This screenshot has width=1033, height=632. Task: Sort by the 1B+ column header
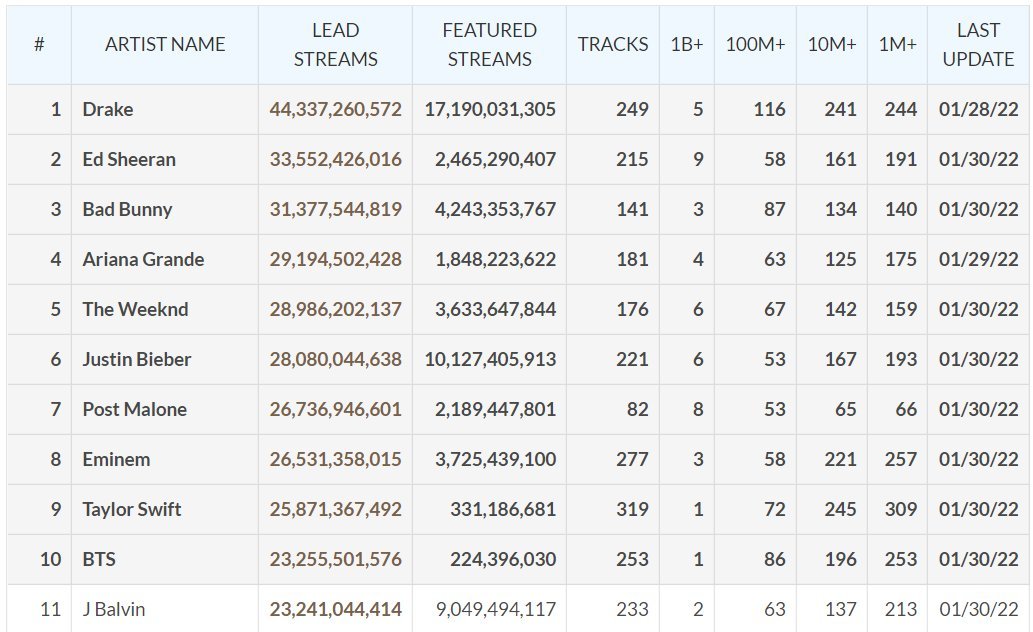pyautogui.click(x=687, y=45)
